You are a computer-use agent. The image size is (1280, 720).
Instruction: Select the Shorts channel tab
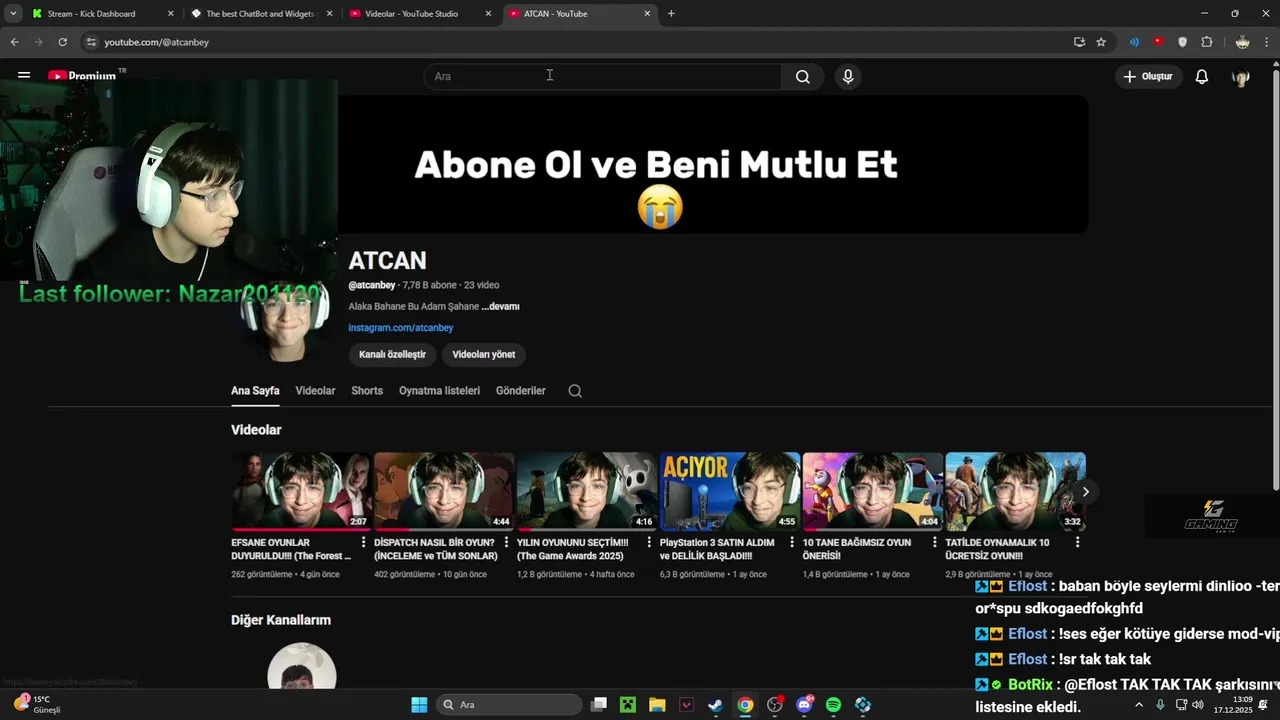click(x=367, y=391)
